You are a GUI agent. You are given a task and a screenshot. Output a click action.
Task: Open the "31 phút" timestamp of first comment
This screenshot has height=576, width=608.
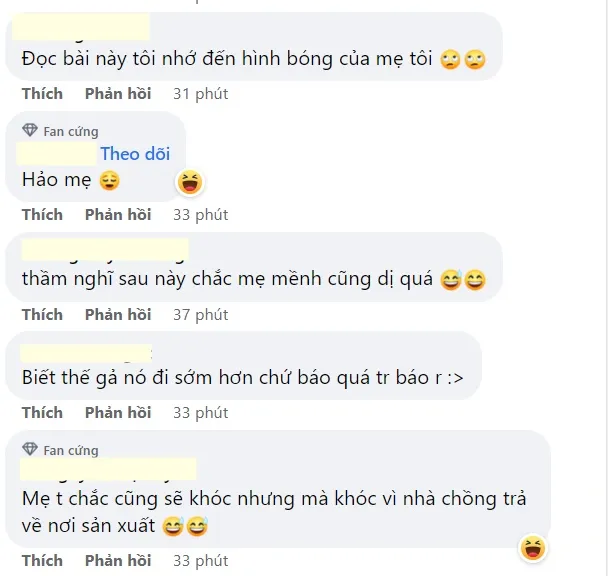(x=200, y=93)
